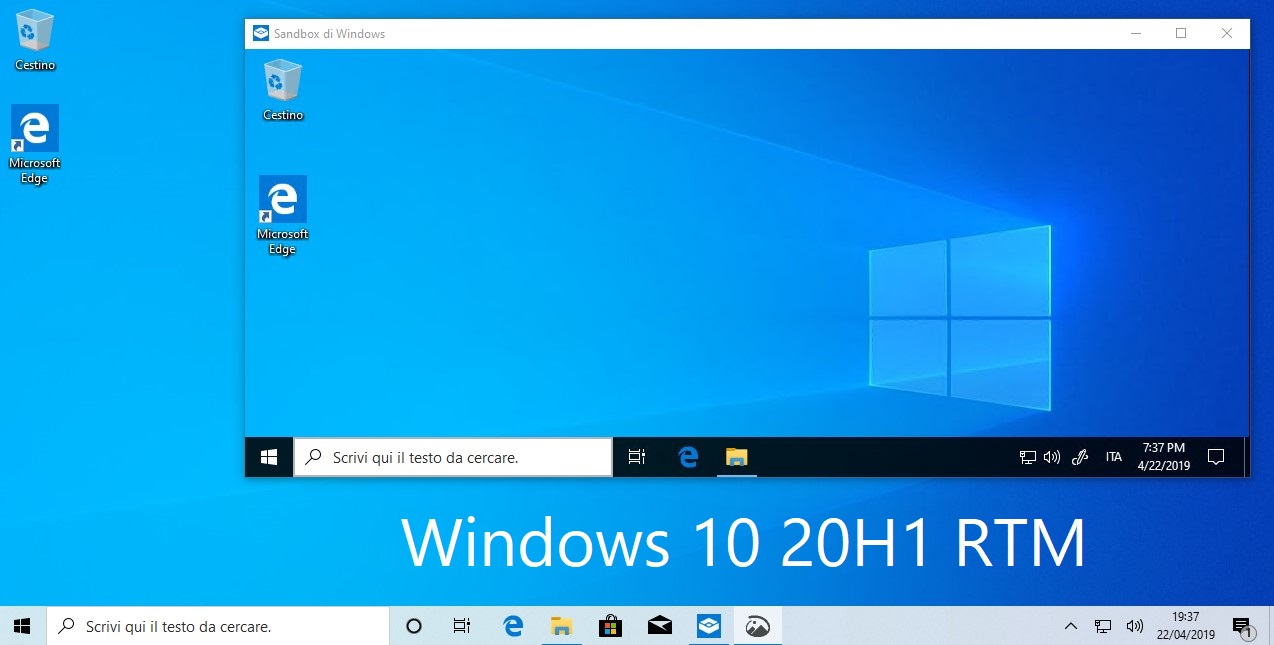Show hidden tray icons on the host
1274x645 pixels.
1071,626
